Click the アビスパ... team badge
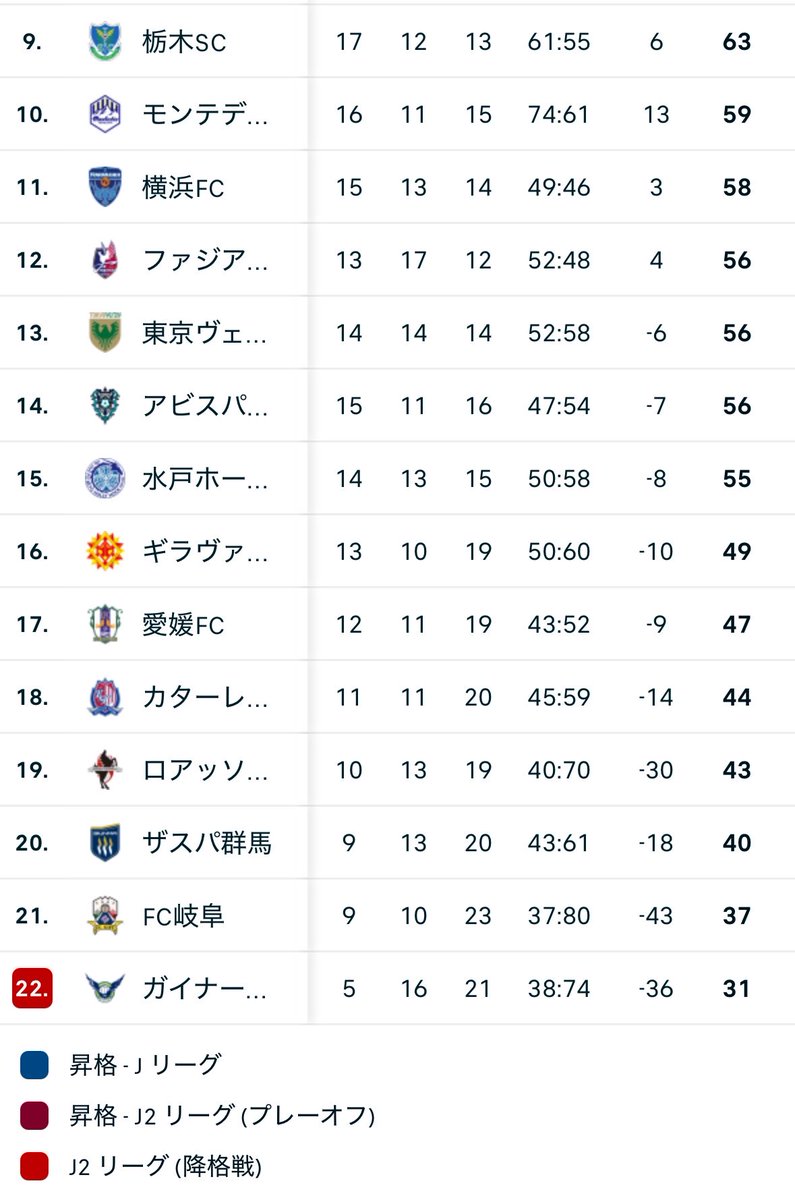Image resolution: width=795 pixels, height=1200 pixels. 105,406
